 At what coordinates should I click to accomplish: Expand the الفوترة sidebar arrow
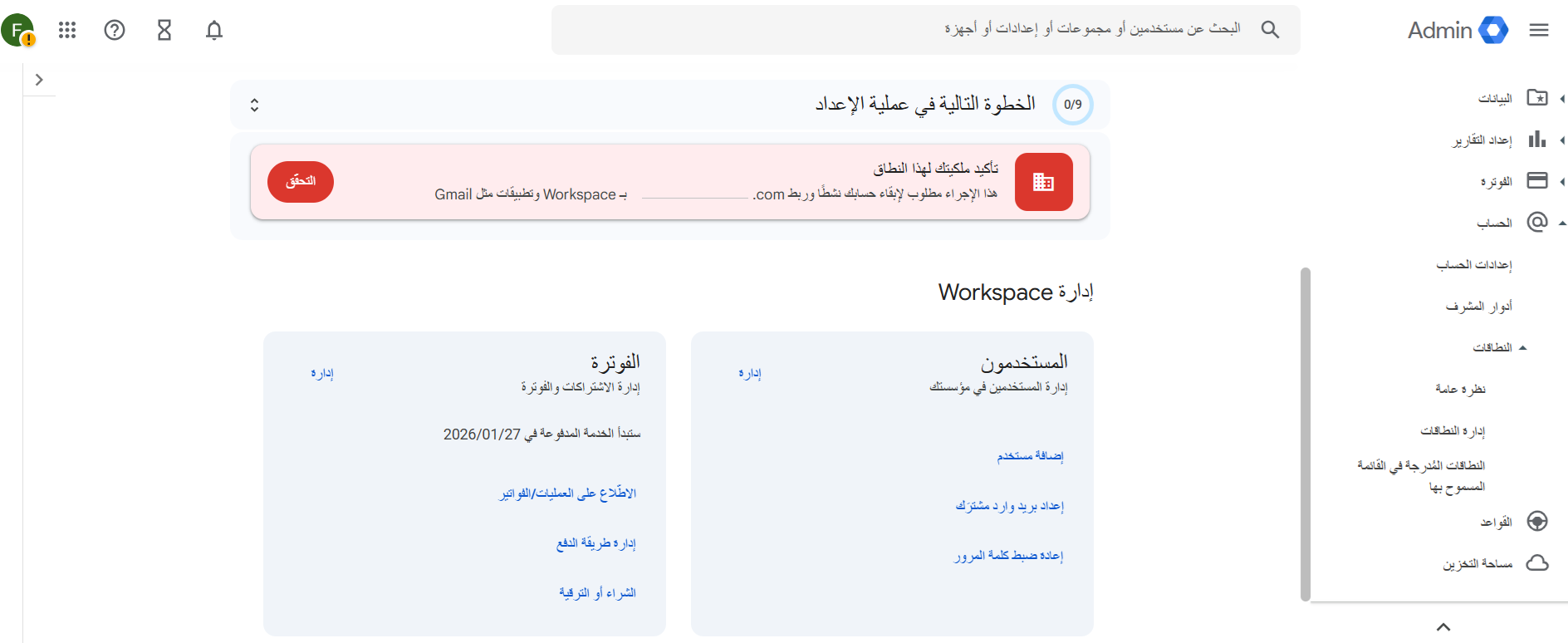[1562, 181]
